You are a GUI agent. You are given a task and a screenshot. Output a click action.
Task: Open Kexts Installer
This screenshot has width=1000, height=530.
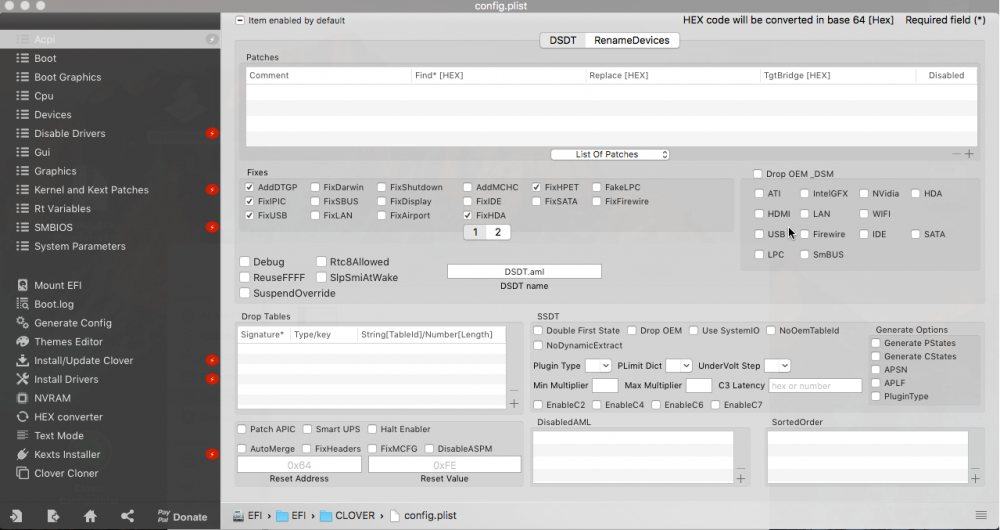click(58, 454)
